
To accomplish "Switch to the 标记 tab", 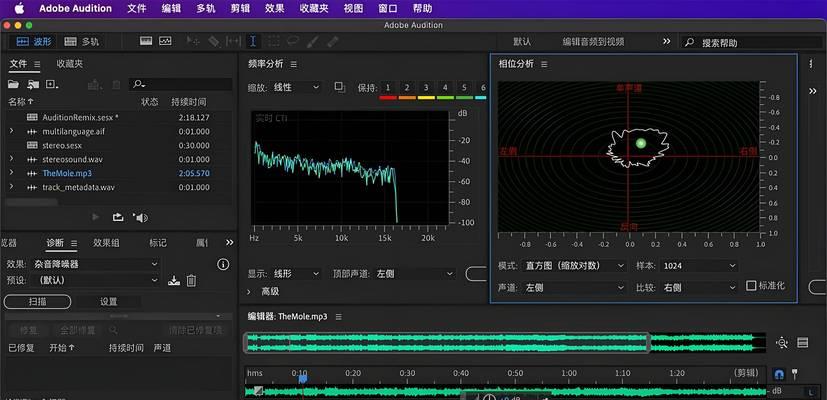I will [158, 243].
